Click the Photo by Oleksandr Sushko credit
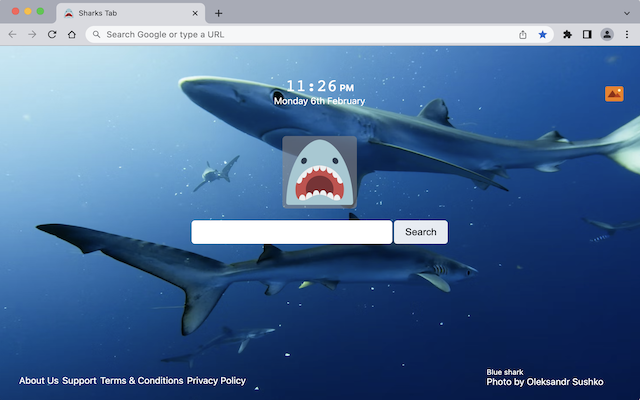 (545, 382)
